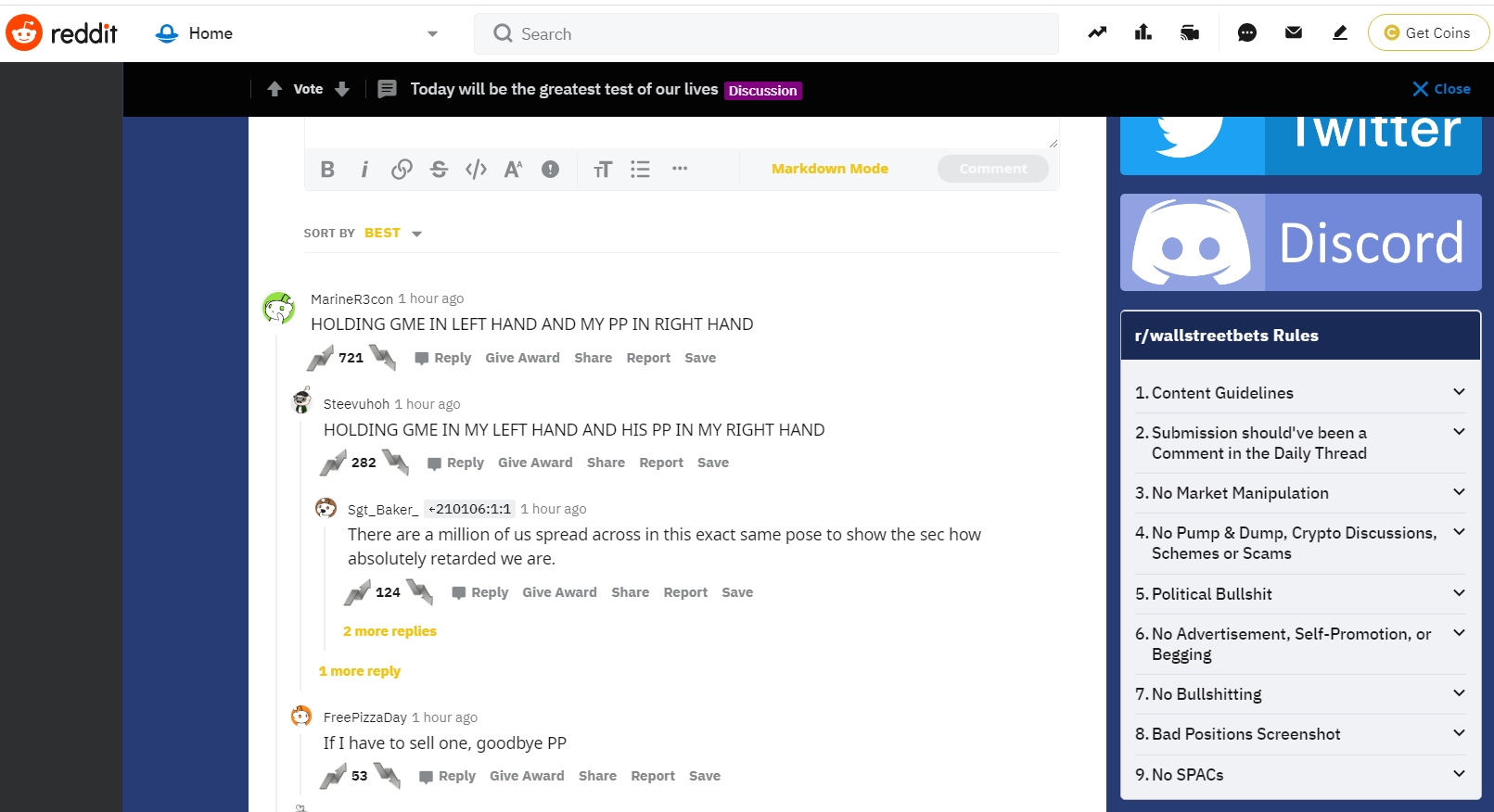Screen dimensions: 1494x812
Task: Downvote Steevuhoh's comment
Action: click(x=395, y=462)
